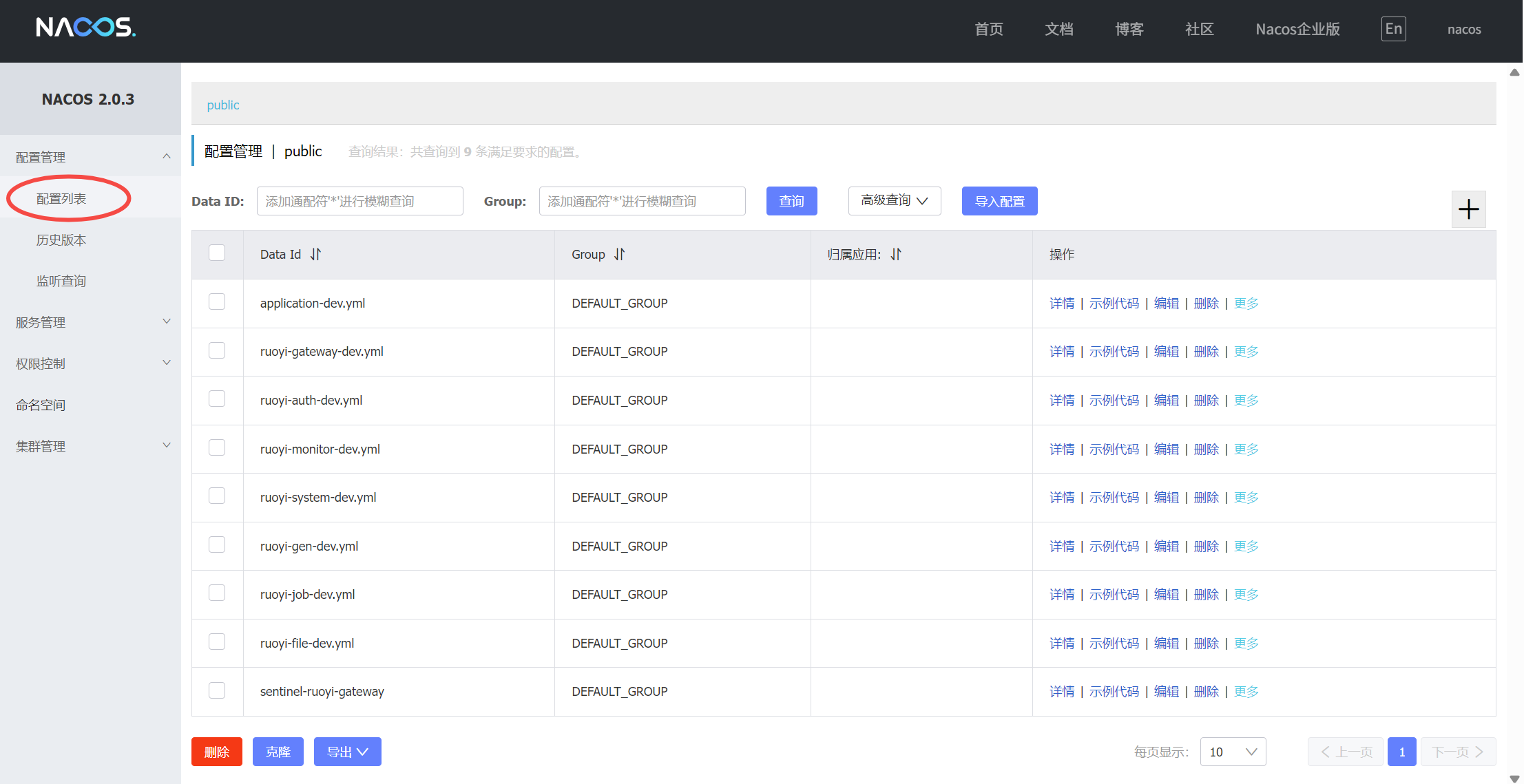Image resolution: width=1524 pixels, height=784 pixels.
Task: Click the 克隆 clone button
Action: coord(278,752)
